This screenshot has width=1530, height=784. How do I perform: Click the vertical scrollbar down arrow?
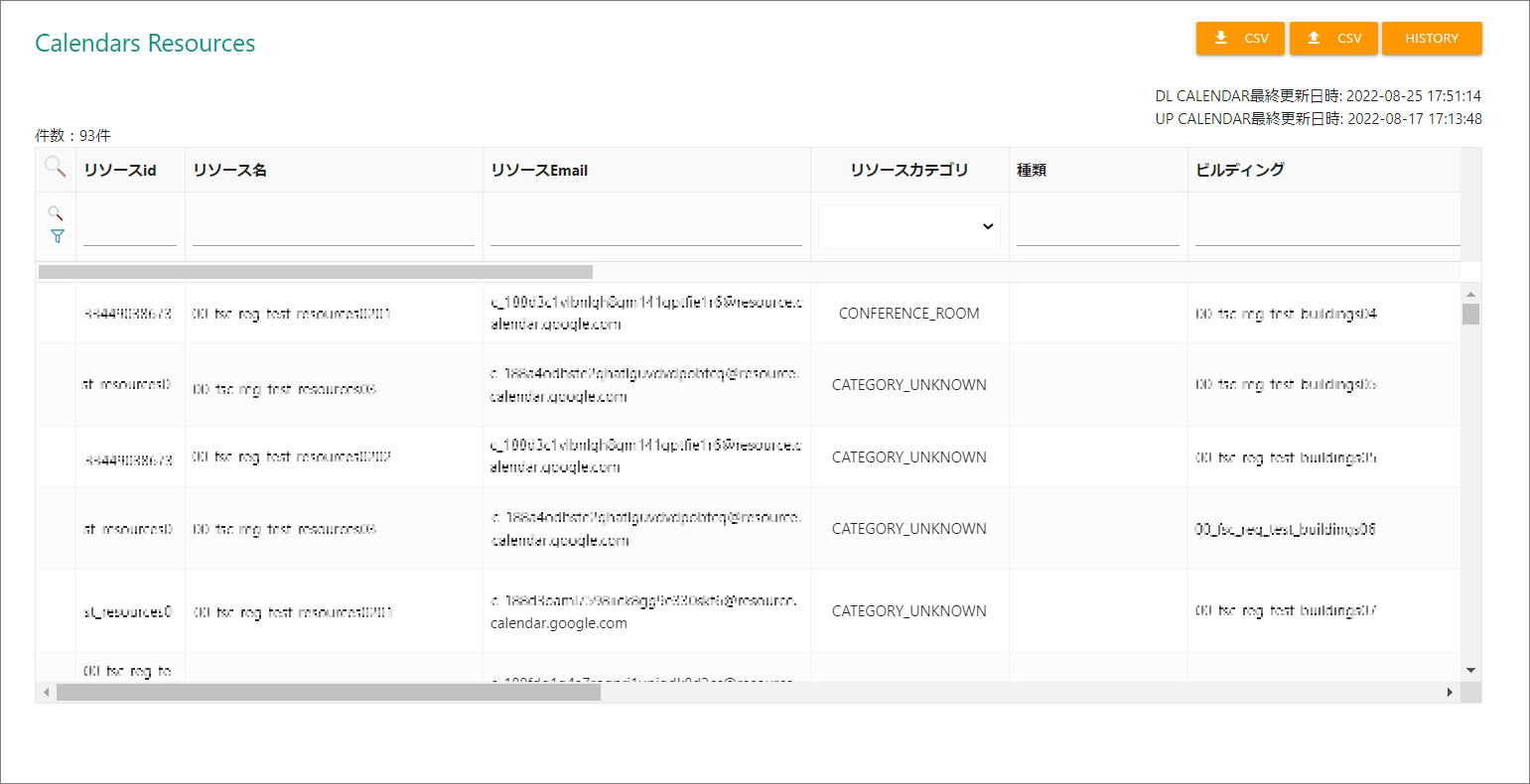pos(1471,671)
